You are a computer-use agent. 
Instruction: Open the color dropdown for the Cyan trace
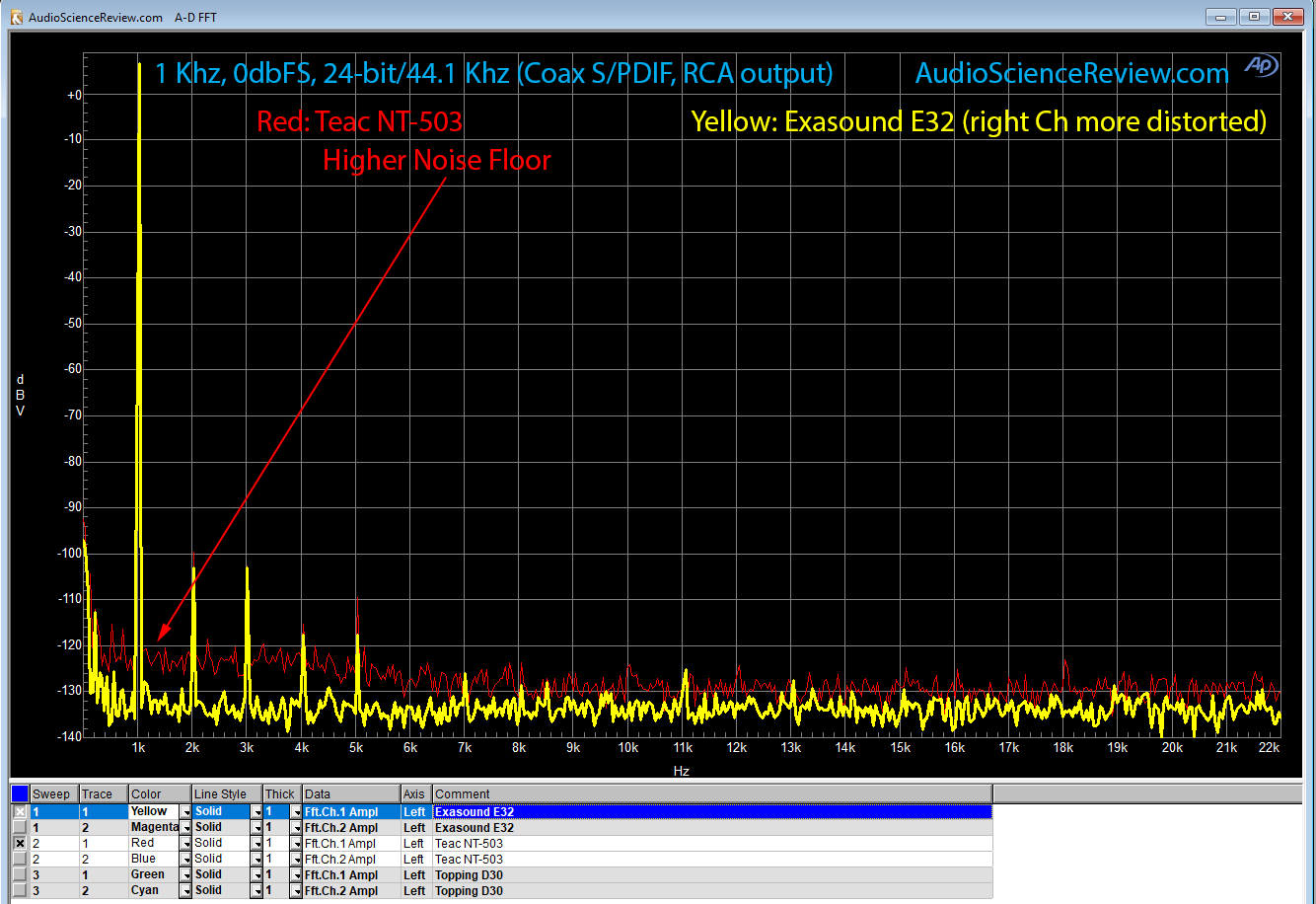[184, 890]
